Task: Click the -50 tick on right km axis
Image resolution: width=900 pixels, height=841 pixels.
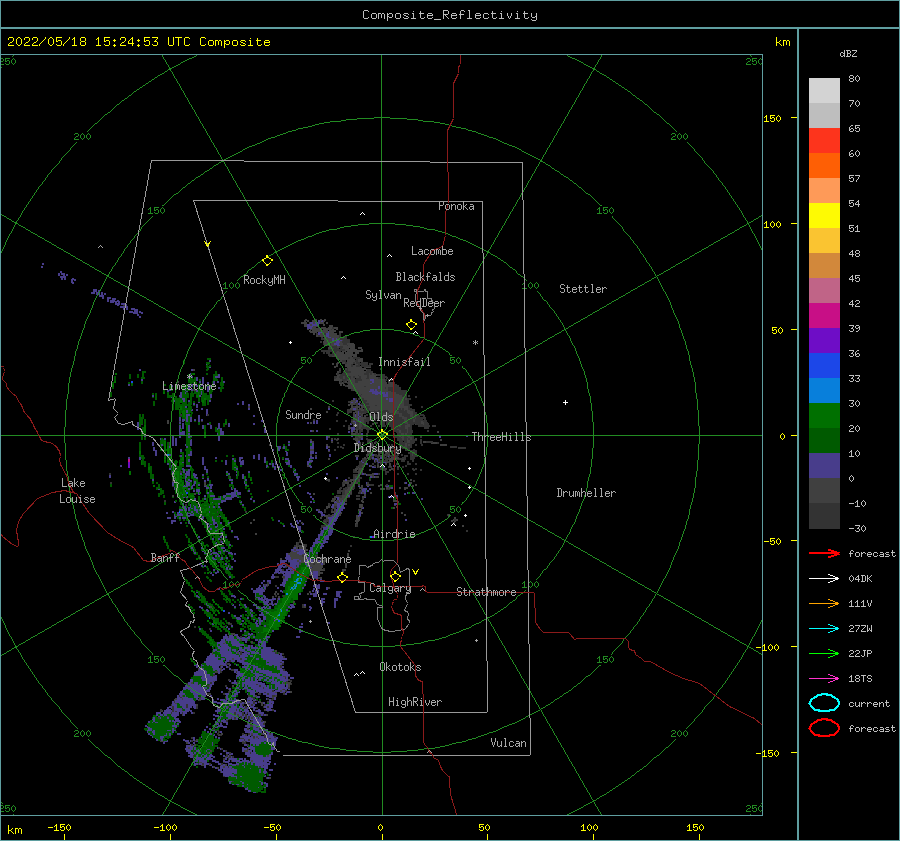Action: [x=771, y=541]
